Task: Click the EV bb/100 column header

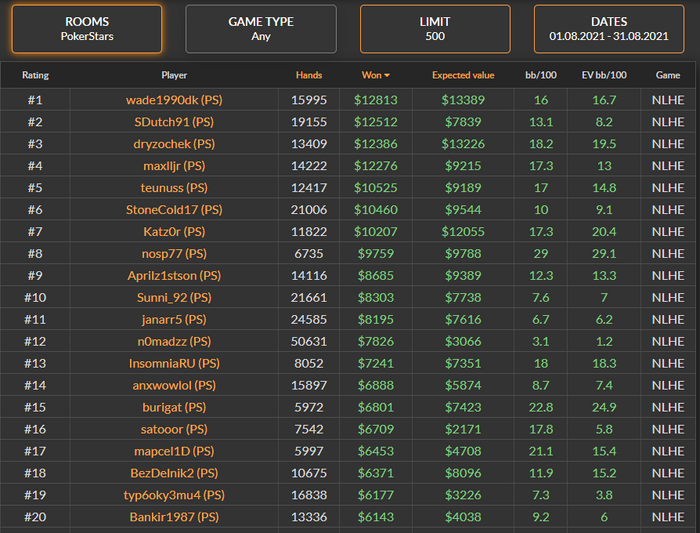Action: (x=603, y=75)
